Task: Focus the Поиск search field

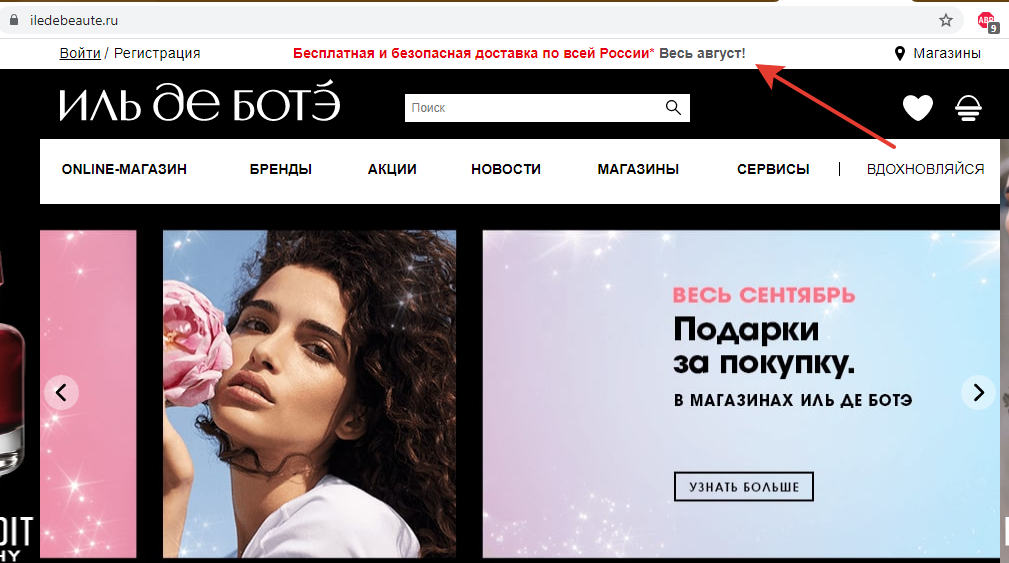Action: click(x=534, y=107)
